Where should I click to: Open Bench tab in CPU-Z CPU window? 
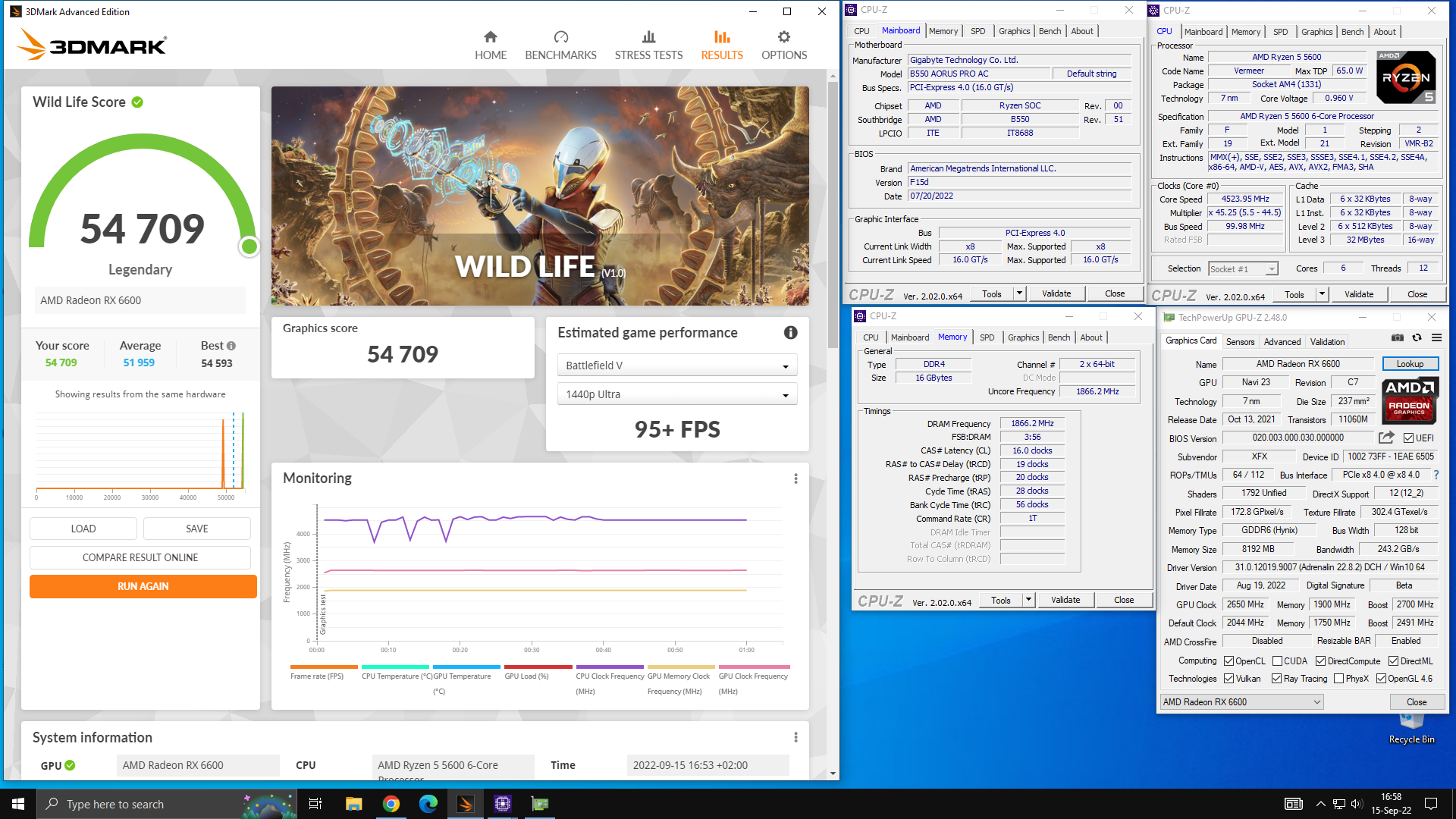click(x=1352, y=32)
